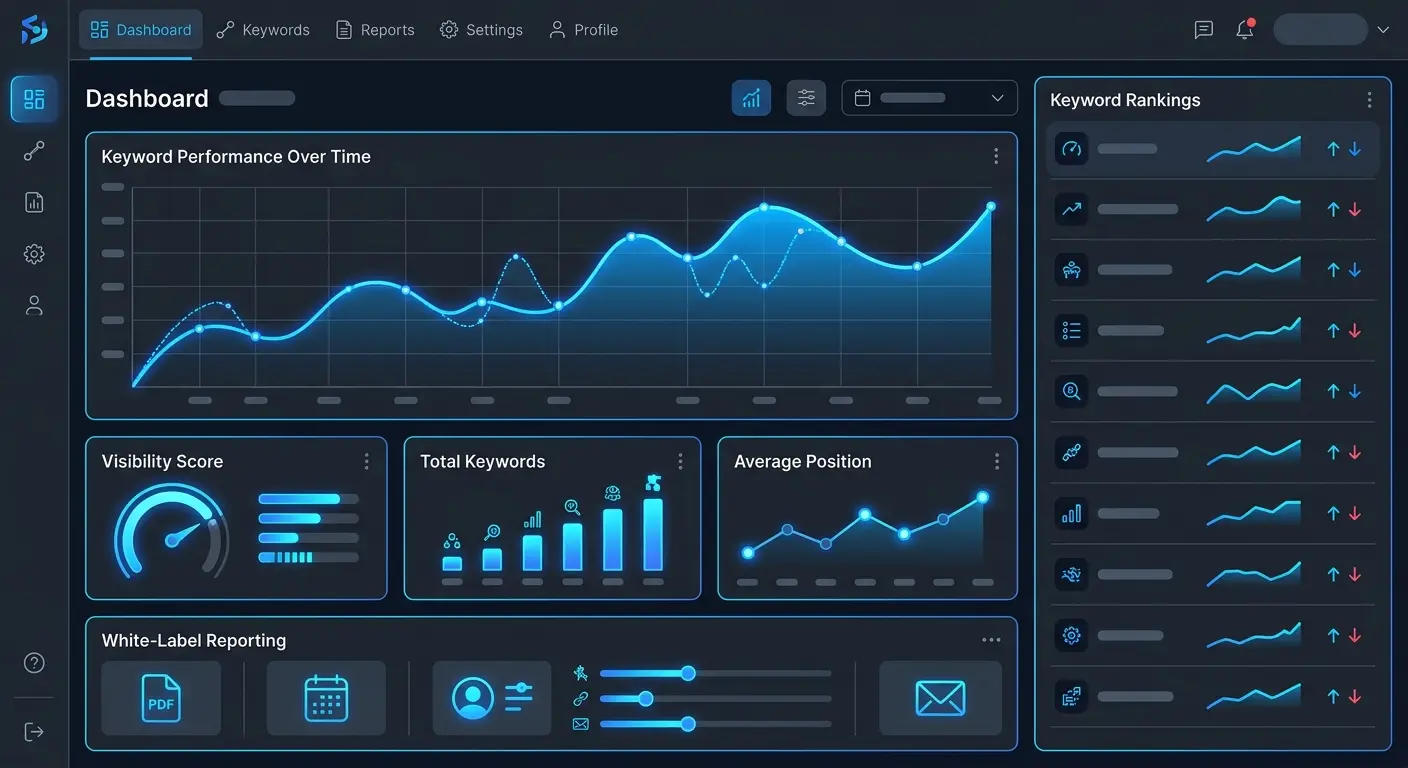
Task: Click the calendar schedule button in White-Label Reporting
Action: [326, 698]
